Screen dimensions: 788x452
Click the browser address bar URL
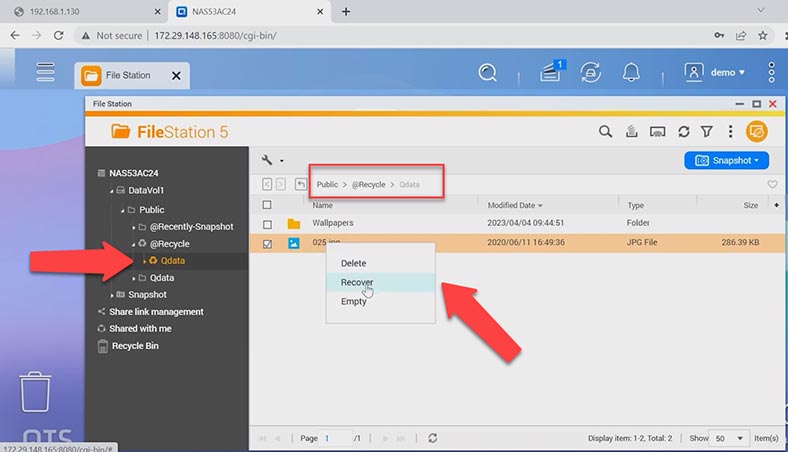[215, 36]
